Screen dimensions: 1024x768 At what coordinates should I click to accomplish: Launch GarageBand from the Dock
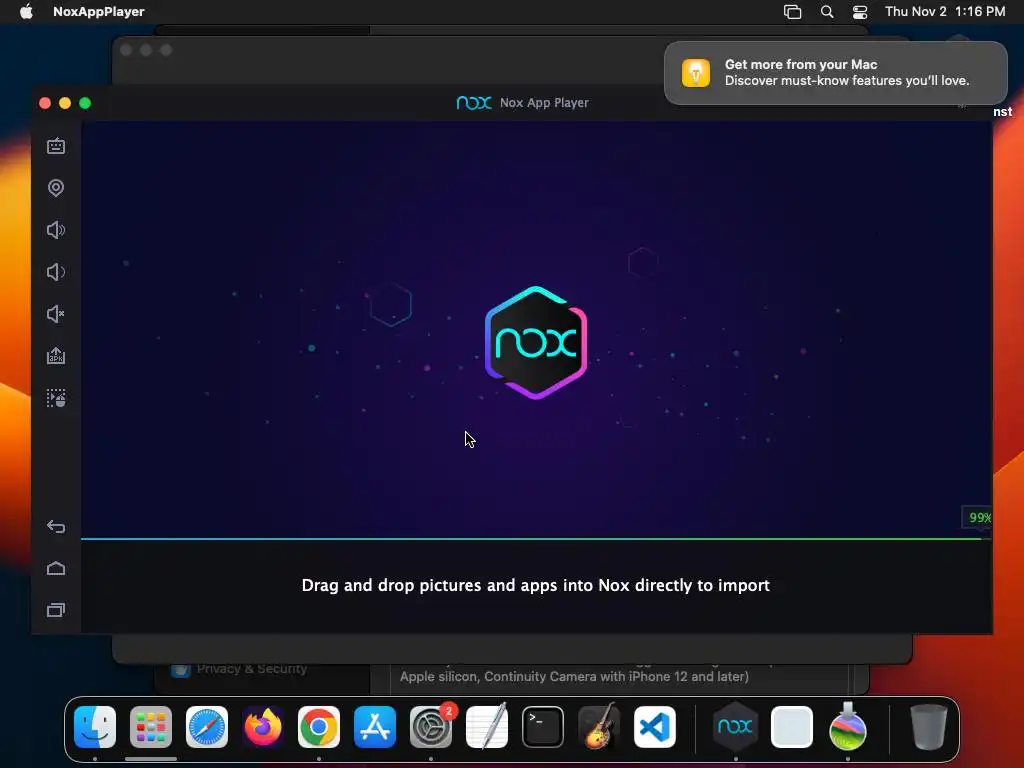[599, 727]
